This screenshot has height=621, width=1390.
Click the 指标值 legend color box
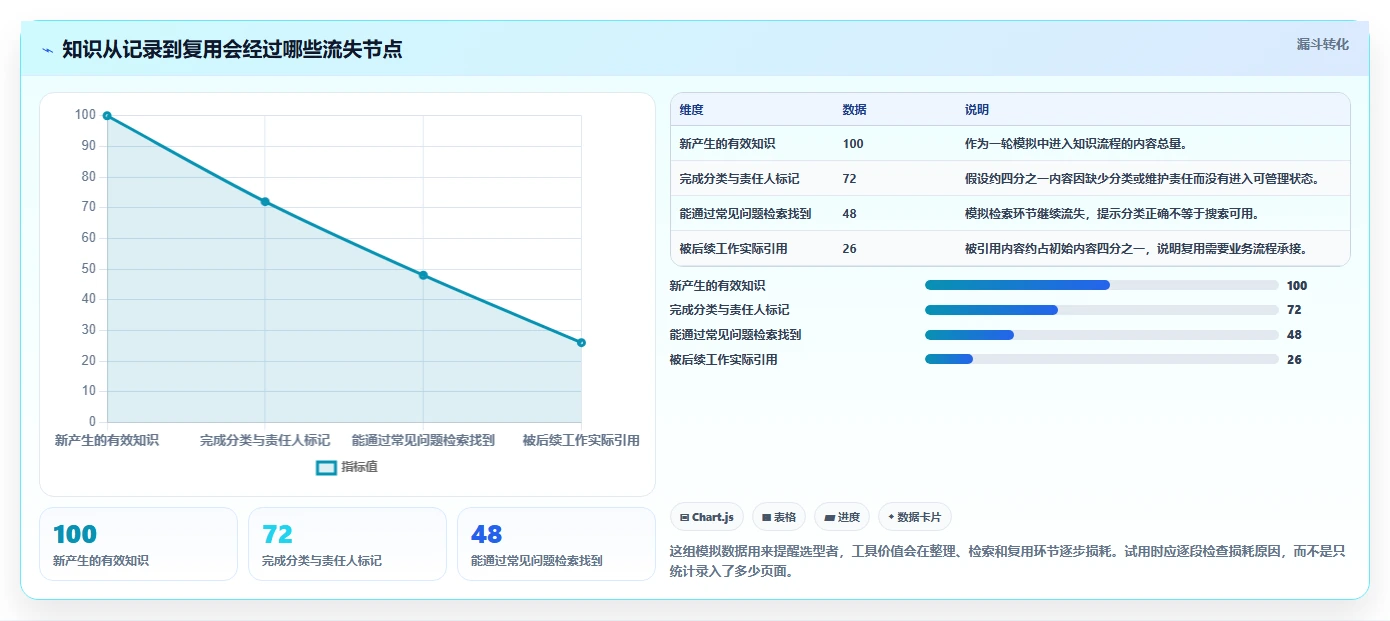click(x=326, y=467)
